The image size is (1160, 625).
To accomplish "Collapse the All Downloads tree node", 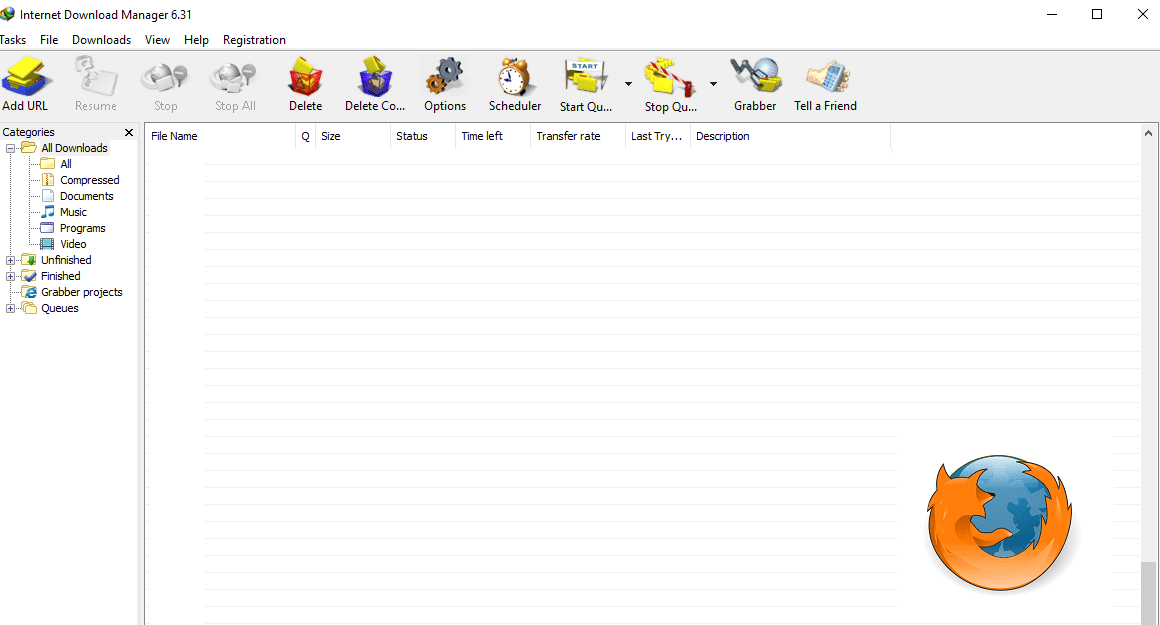I will 10,148.
